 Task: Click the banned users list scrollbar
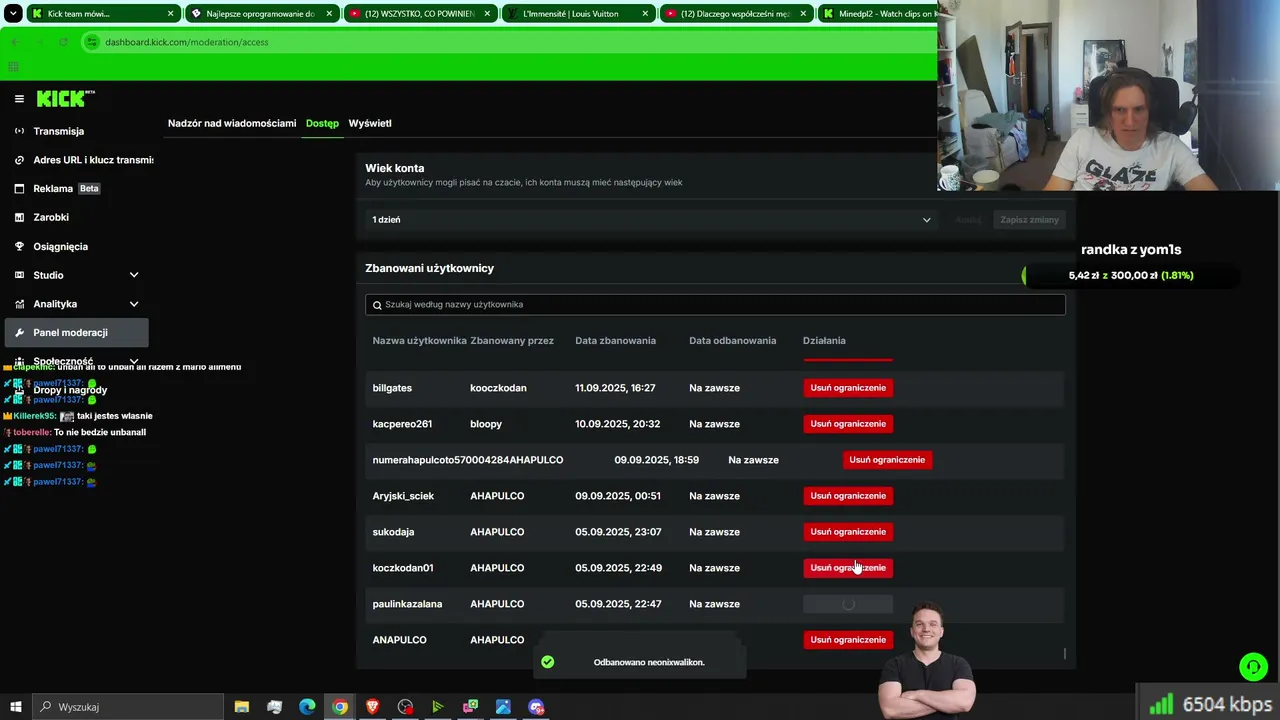[1065, 654]
